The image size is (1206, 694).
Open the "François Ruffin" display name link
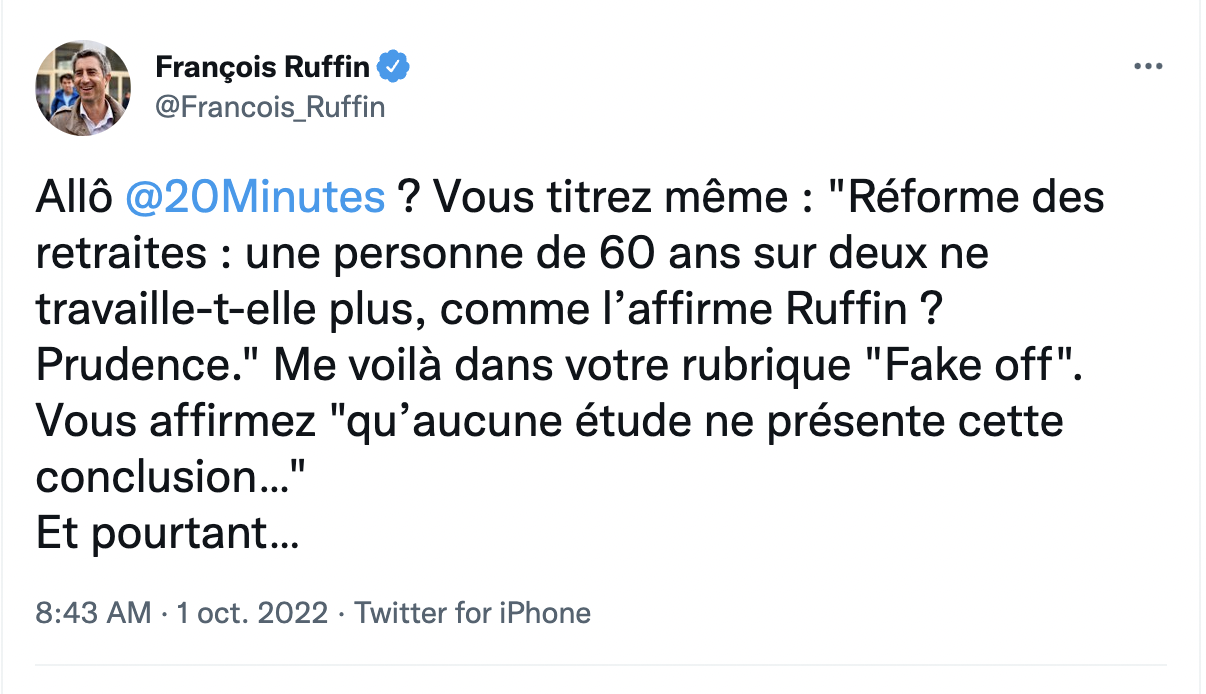click(263, 68)
